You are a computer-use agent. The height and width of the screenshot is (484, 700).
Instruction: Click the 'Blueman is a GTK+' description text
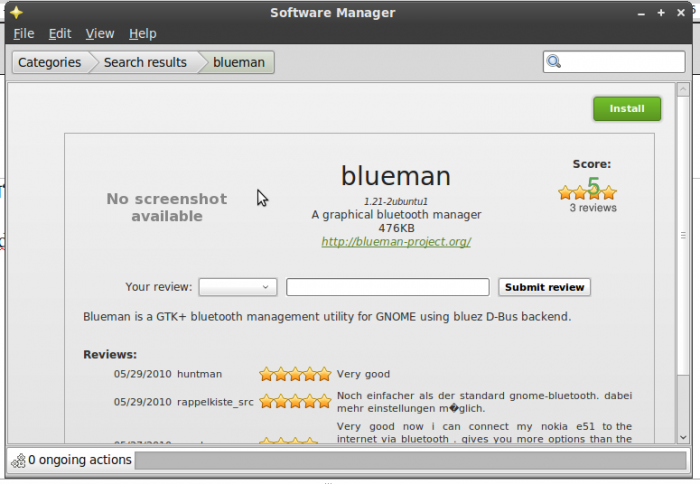(327, 317)
